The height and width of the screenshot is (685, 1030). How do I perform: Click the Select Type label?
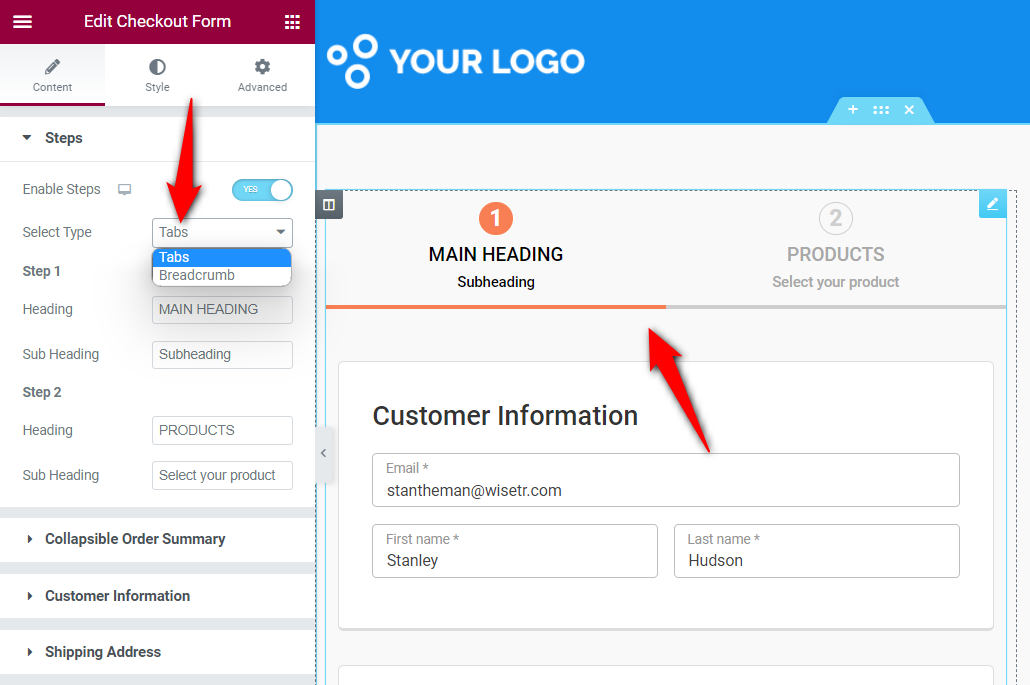(57, 232)
